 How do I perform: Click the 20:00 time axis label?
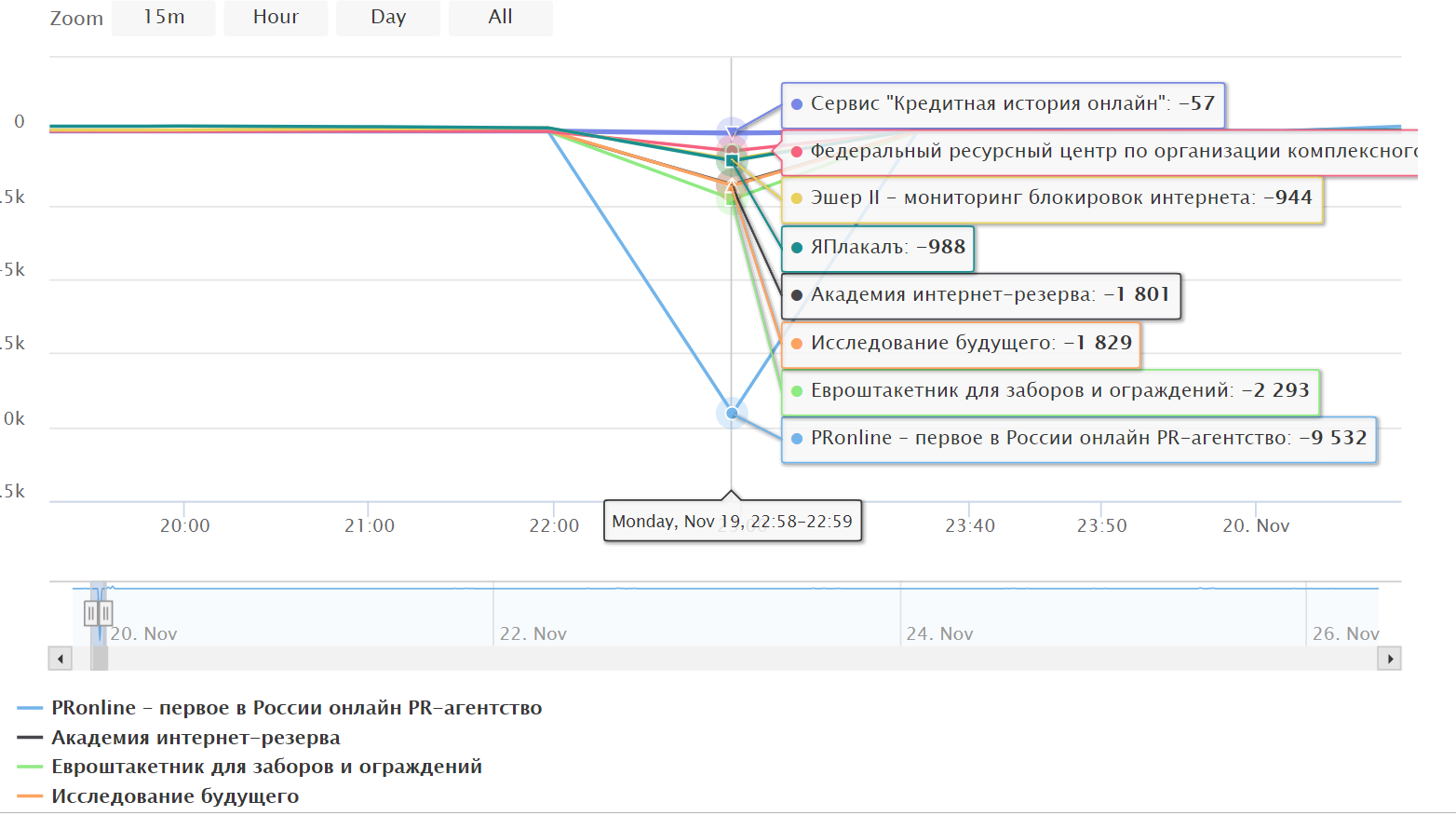click(185, 526)
